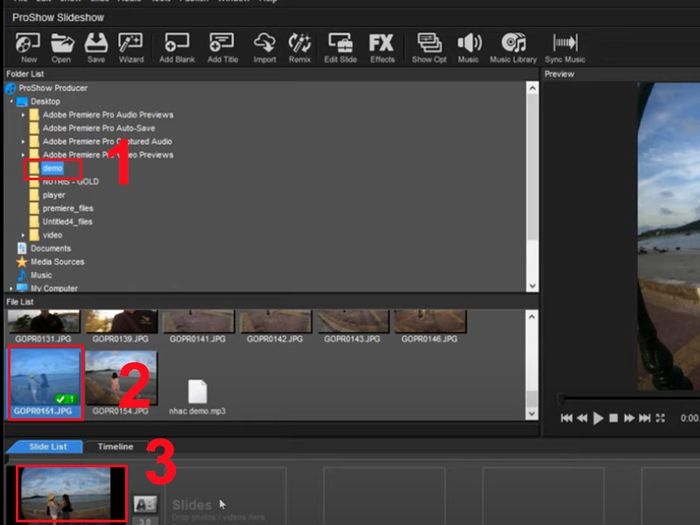Click the New show icon
This screenshot has width=700, height=525.
click(29, 46)
